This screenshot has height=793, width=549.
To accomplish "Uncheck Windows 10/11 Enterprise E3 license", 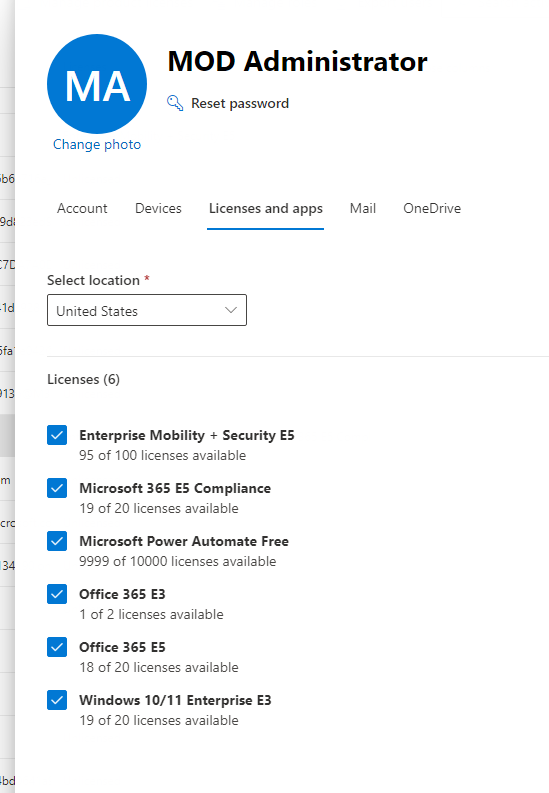I will [57, 700].
